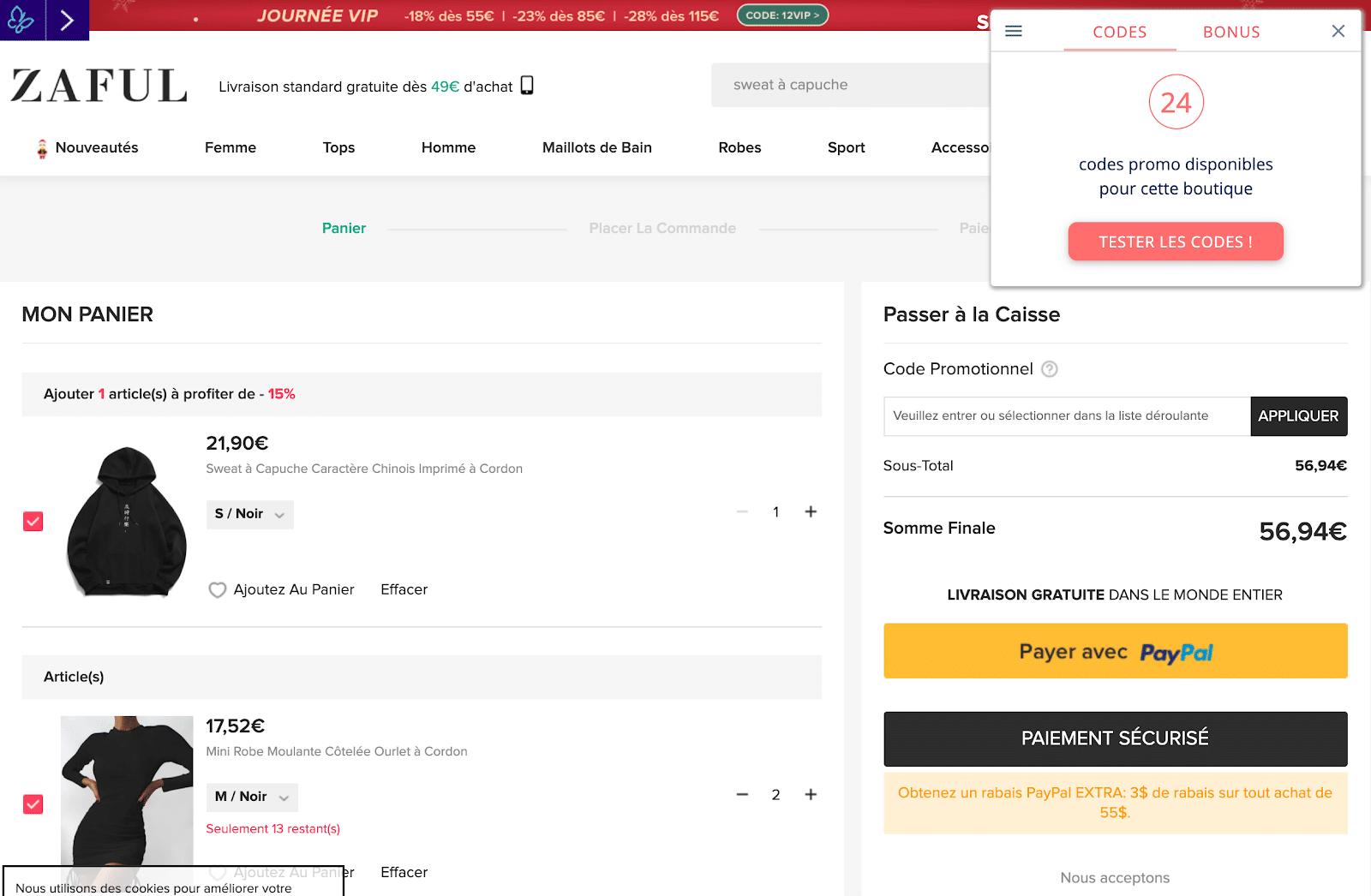The height and width of the screenshot is (896, 1371).
Task: Decrease quantity of the Mini Robe
Action: pyautogui.click(x=742, y=795)
